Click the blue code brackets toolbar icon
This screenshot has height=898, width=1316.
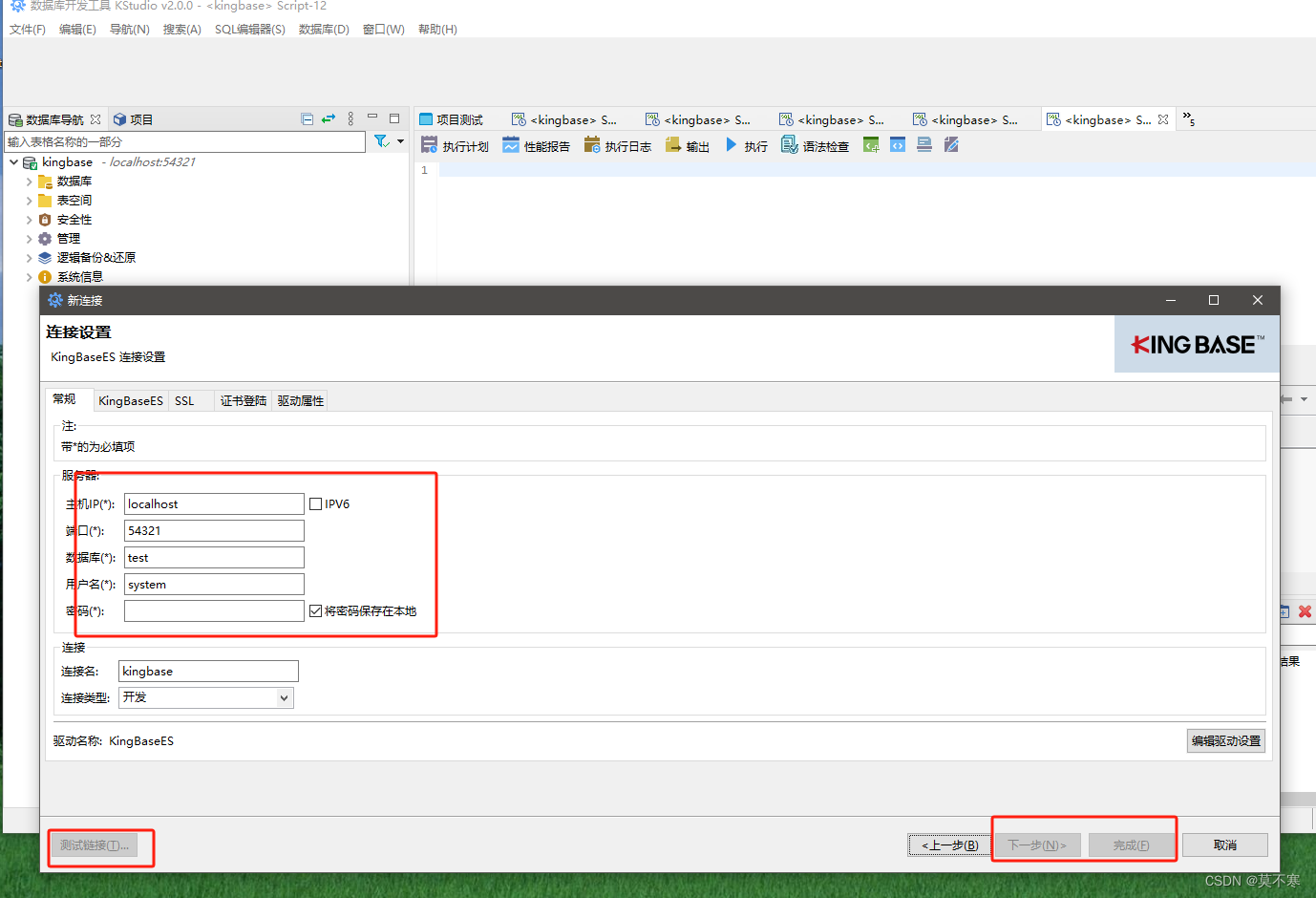(898, 145)
